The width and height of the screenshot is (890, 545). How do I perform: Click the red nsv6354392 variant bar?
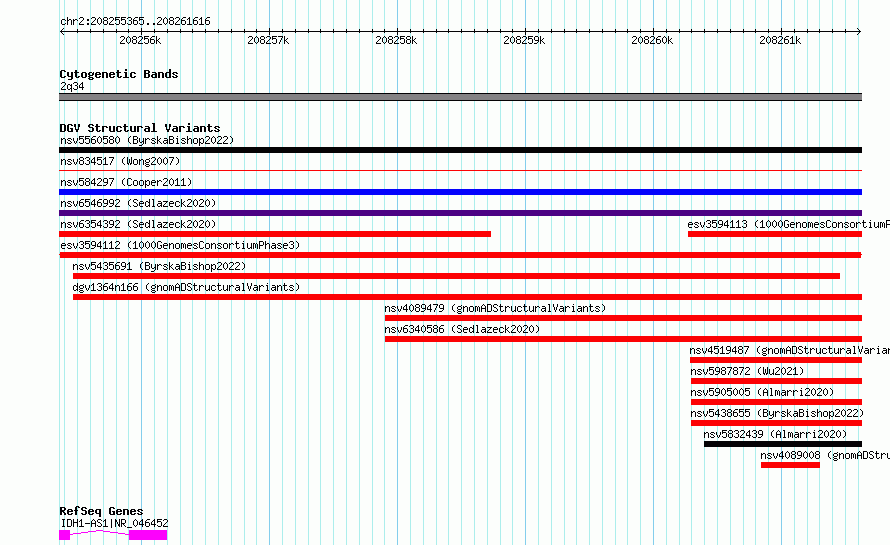point(275,234)
